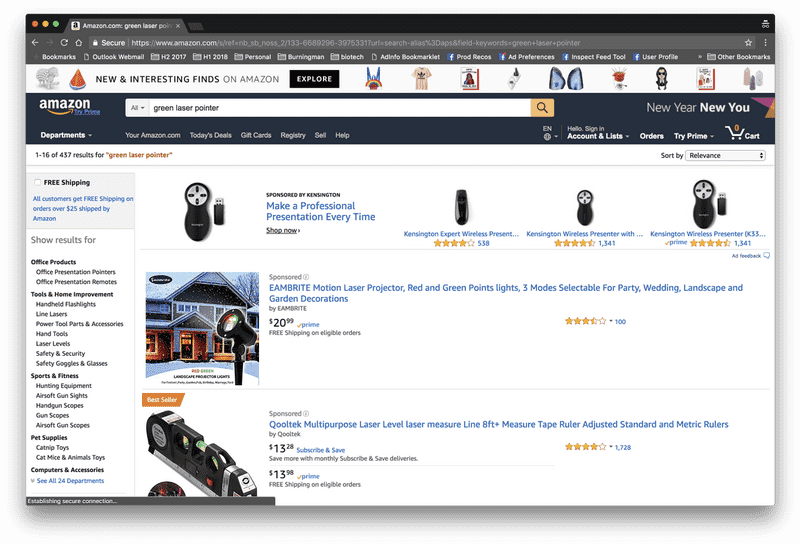
Task: Click the search box containing green laser pointer
Action: pos(338,107)
